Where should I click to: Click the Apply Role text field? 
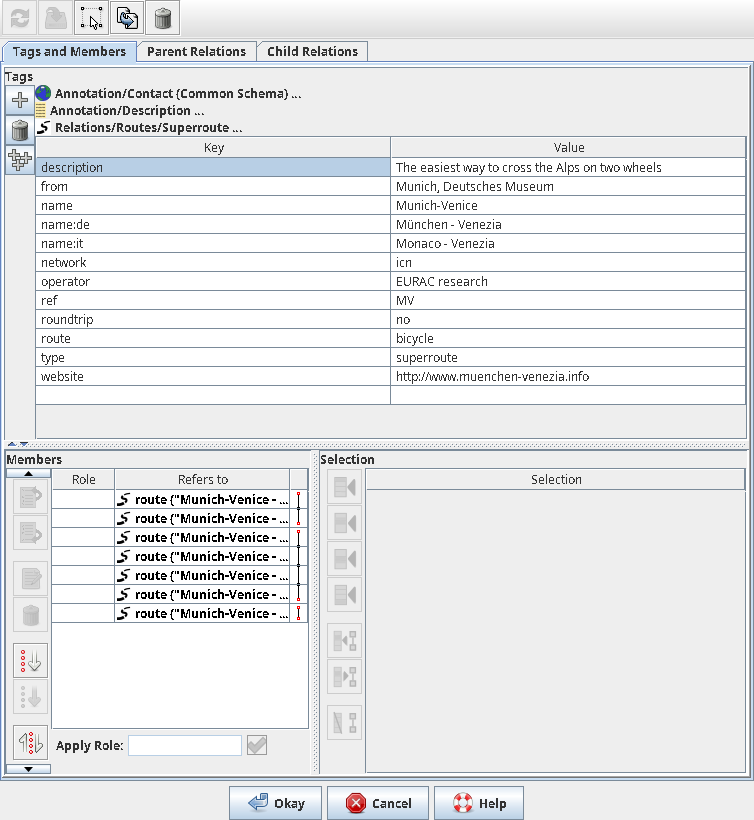coord(185,745)
